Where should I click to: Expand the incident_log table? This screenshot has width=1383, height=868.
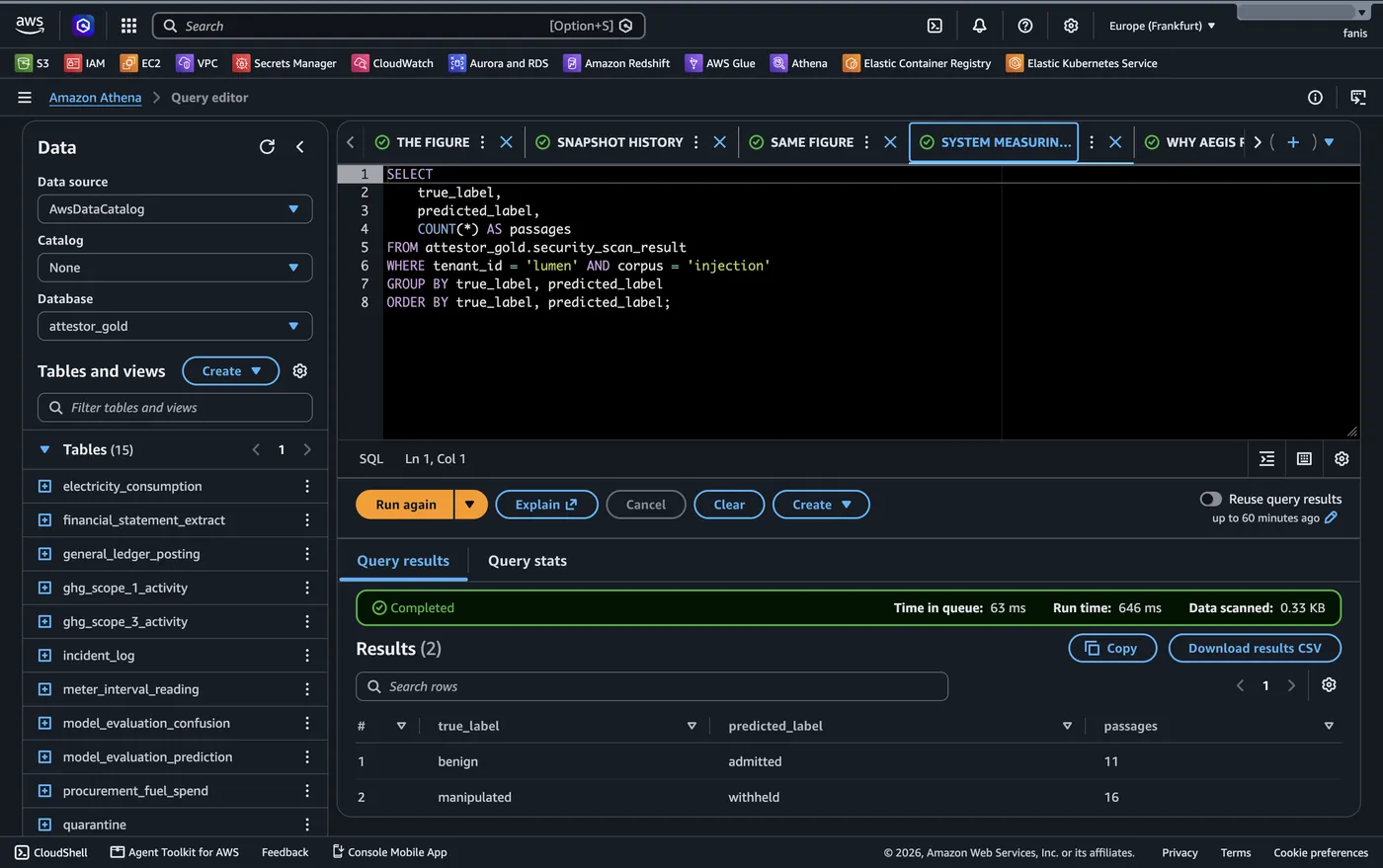tap(44, 656)
